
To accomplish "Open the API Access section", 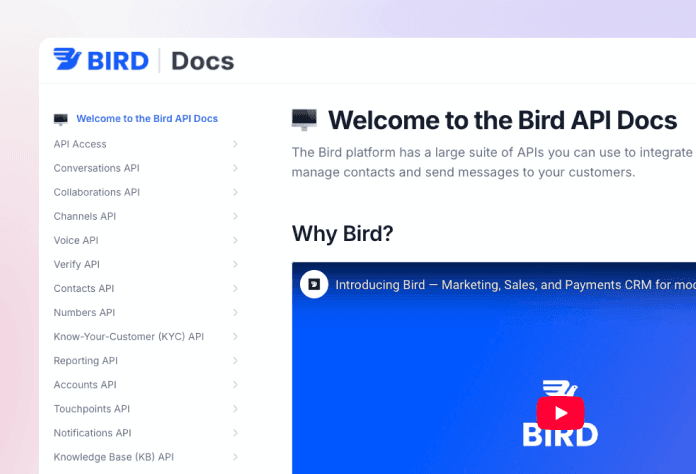I will coord(80,144).
